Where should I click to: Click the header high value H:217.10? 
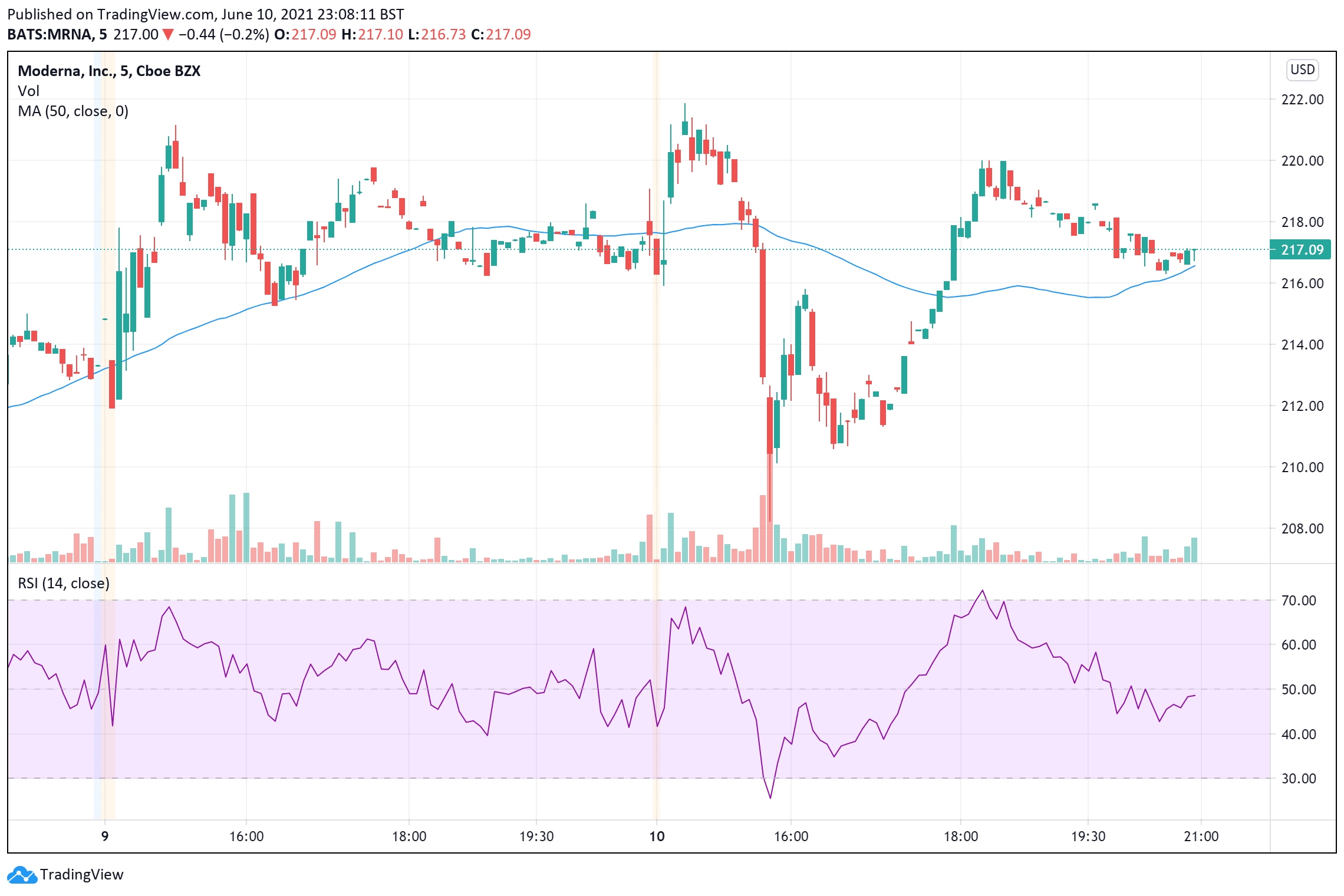(x=372, y=34)
